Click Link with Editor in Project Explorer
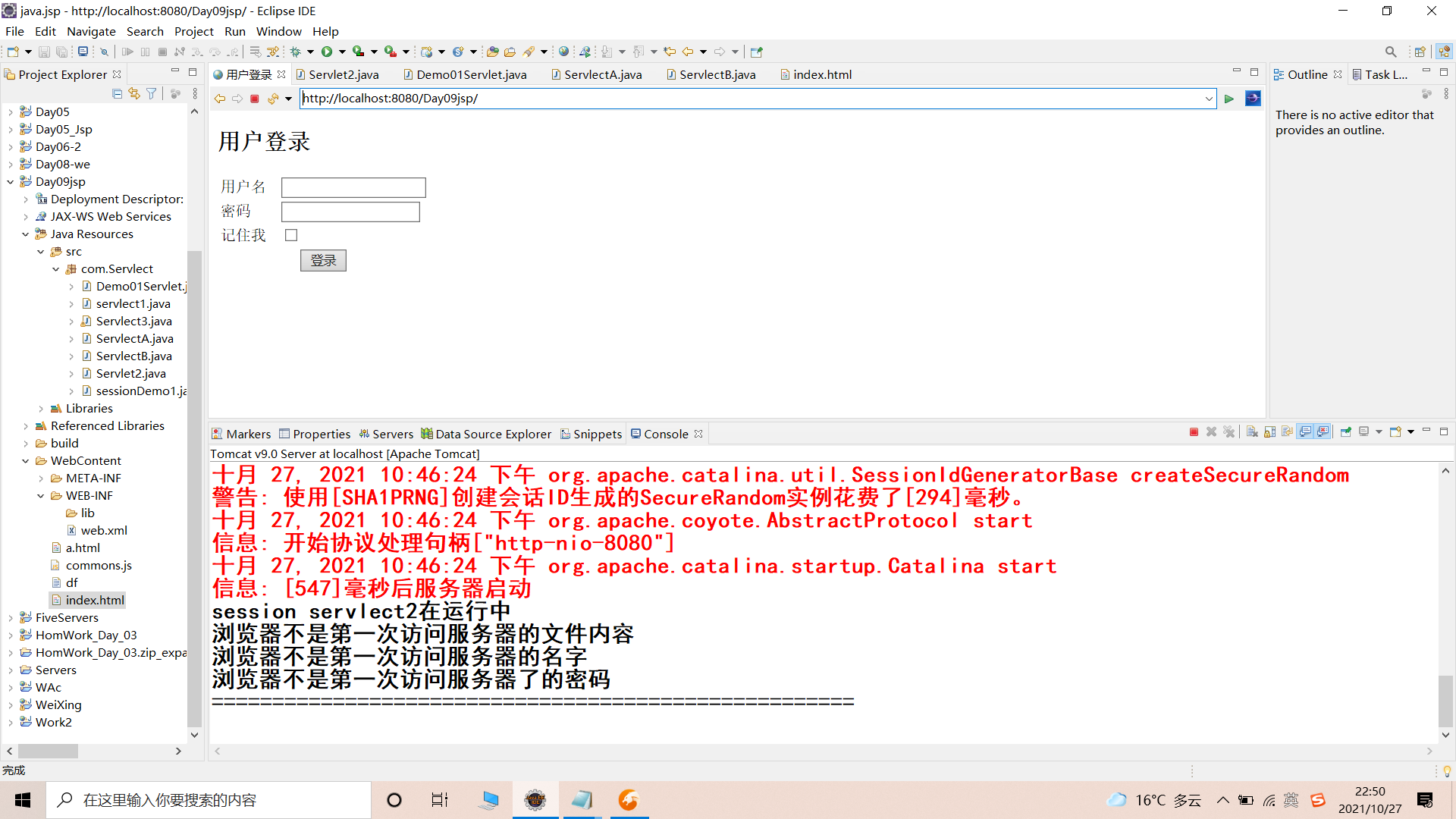The image size is (1456, 819). (134, 93)
